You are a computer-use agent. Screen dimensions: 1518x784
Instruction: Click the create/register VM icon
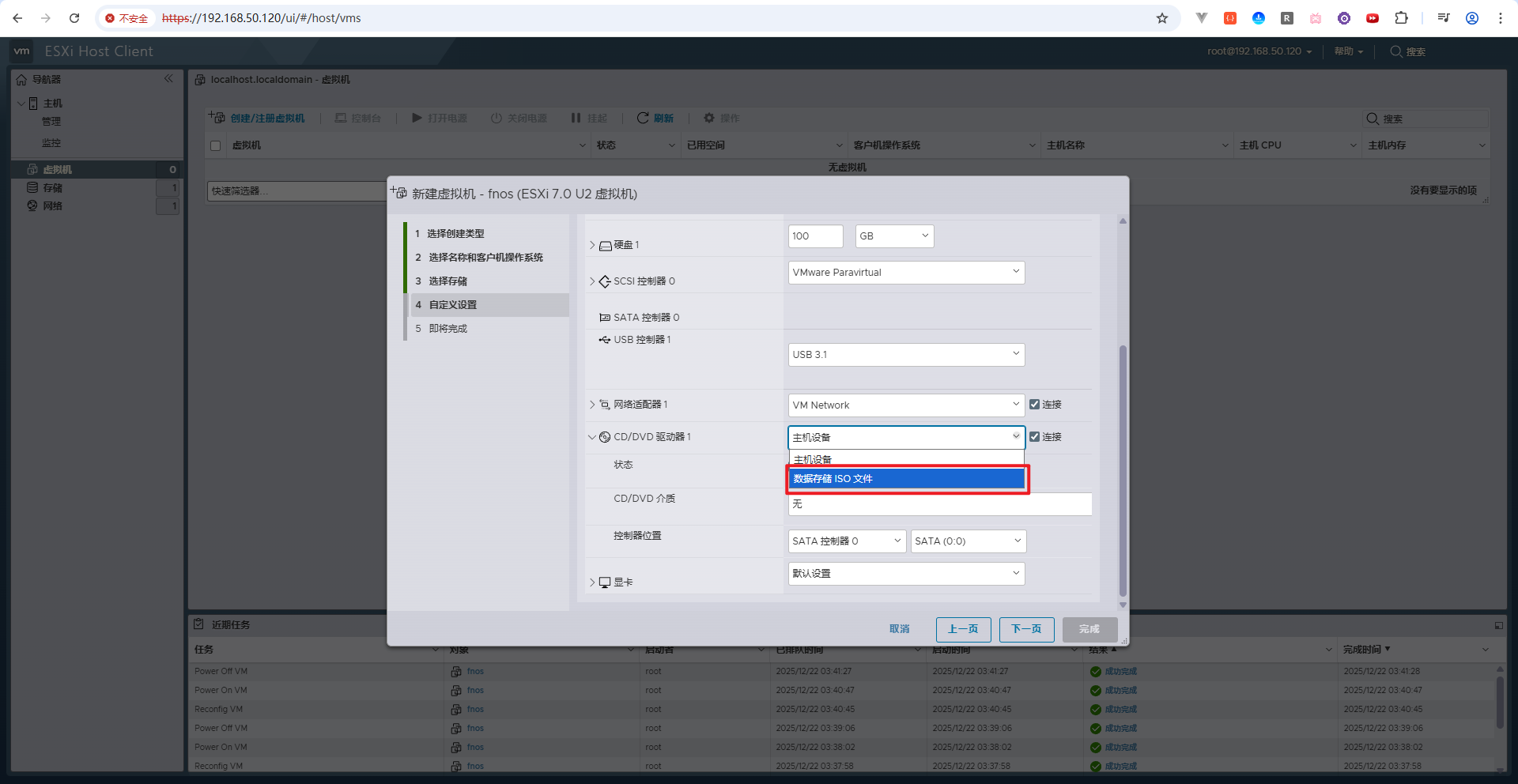pyautogui.click(x=217, y=118)
